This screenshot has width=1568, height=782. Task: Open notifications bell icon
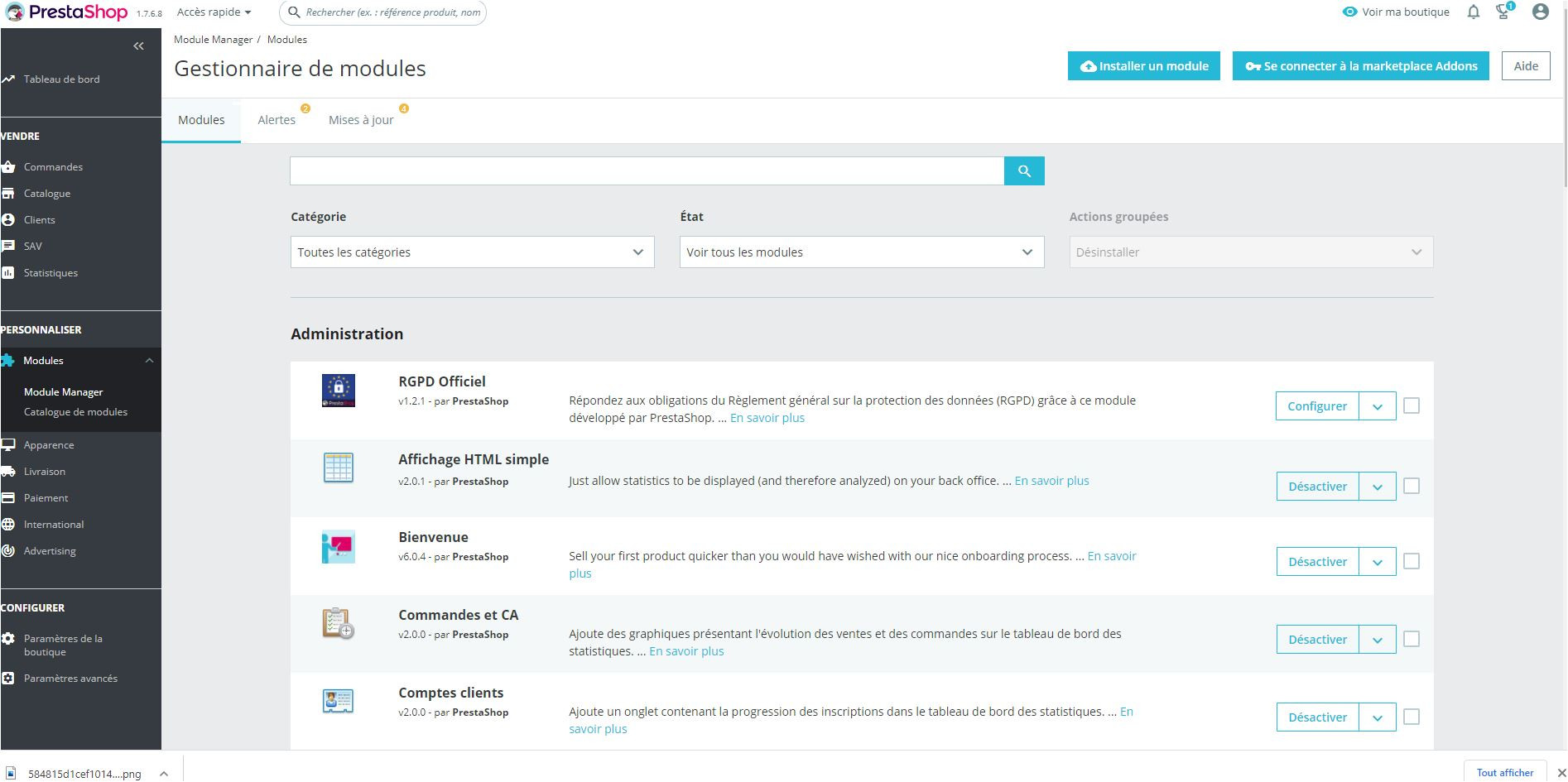1474,12
